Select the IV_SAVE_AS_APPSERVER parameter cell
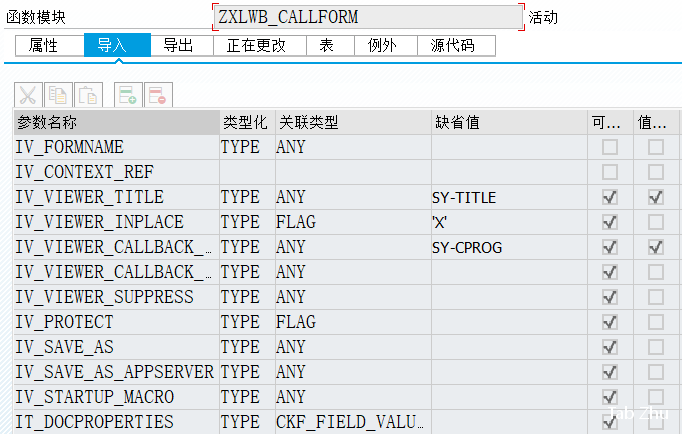682x434 pixels. pyautogui.click(x=117, y=372)
